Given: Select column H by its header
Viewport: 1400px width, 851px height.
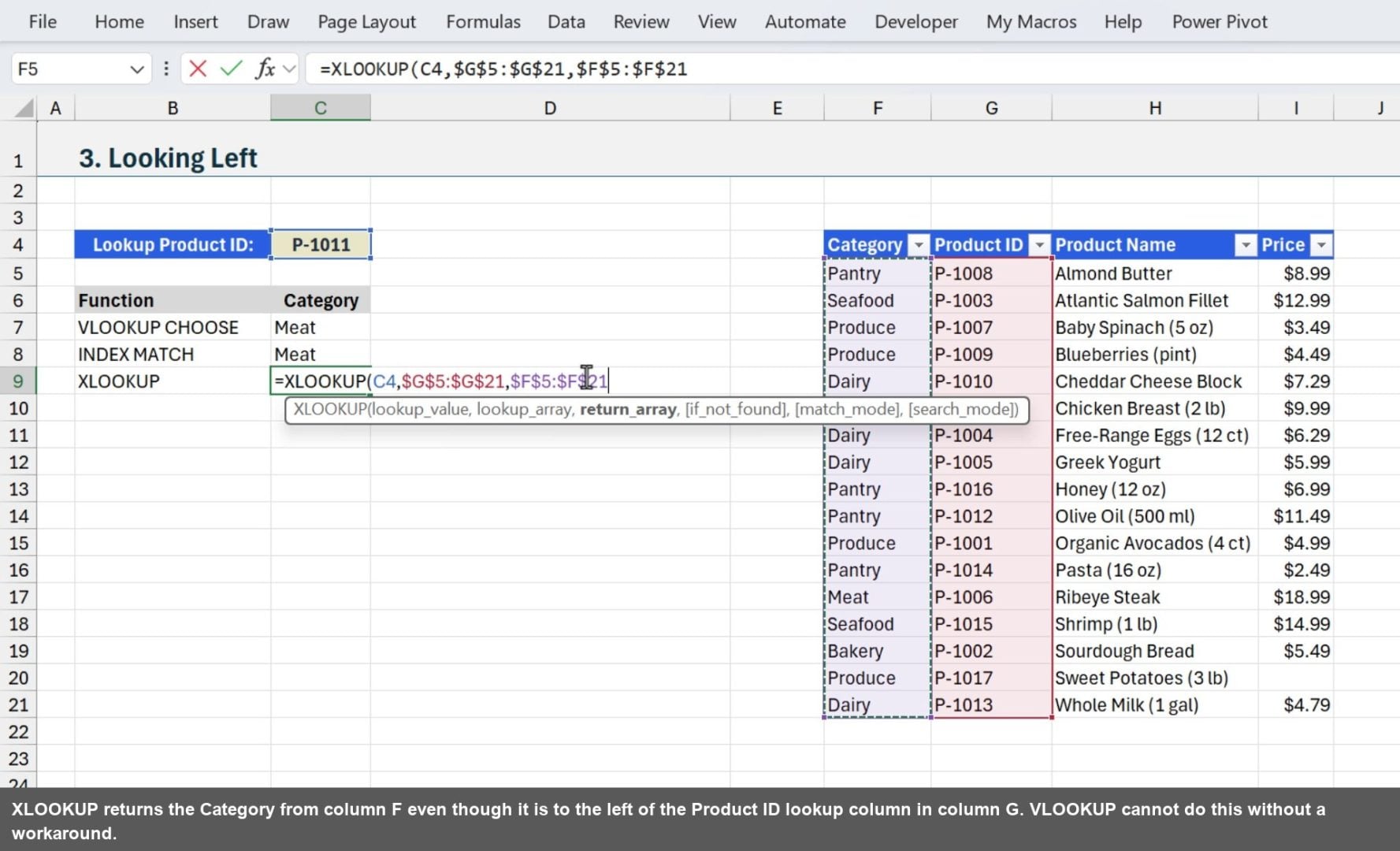Looking at the screenshot, I should 1154,107.
